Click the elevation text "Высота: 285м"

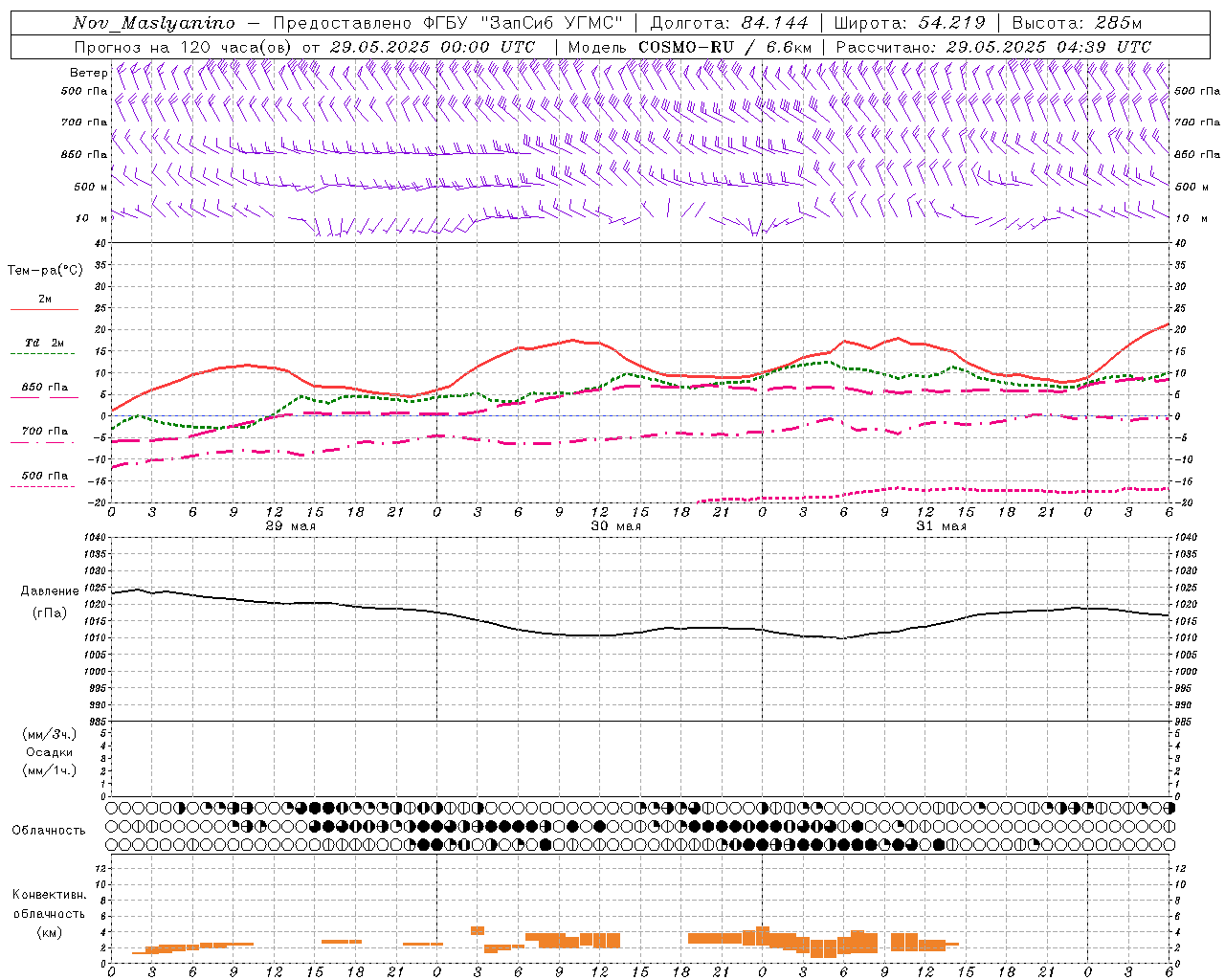[1077, 23]
